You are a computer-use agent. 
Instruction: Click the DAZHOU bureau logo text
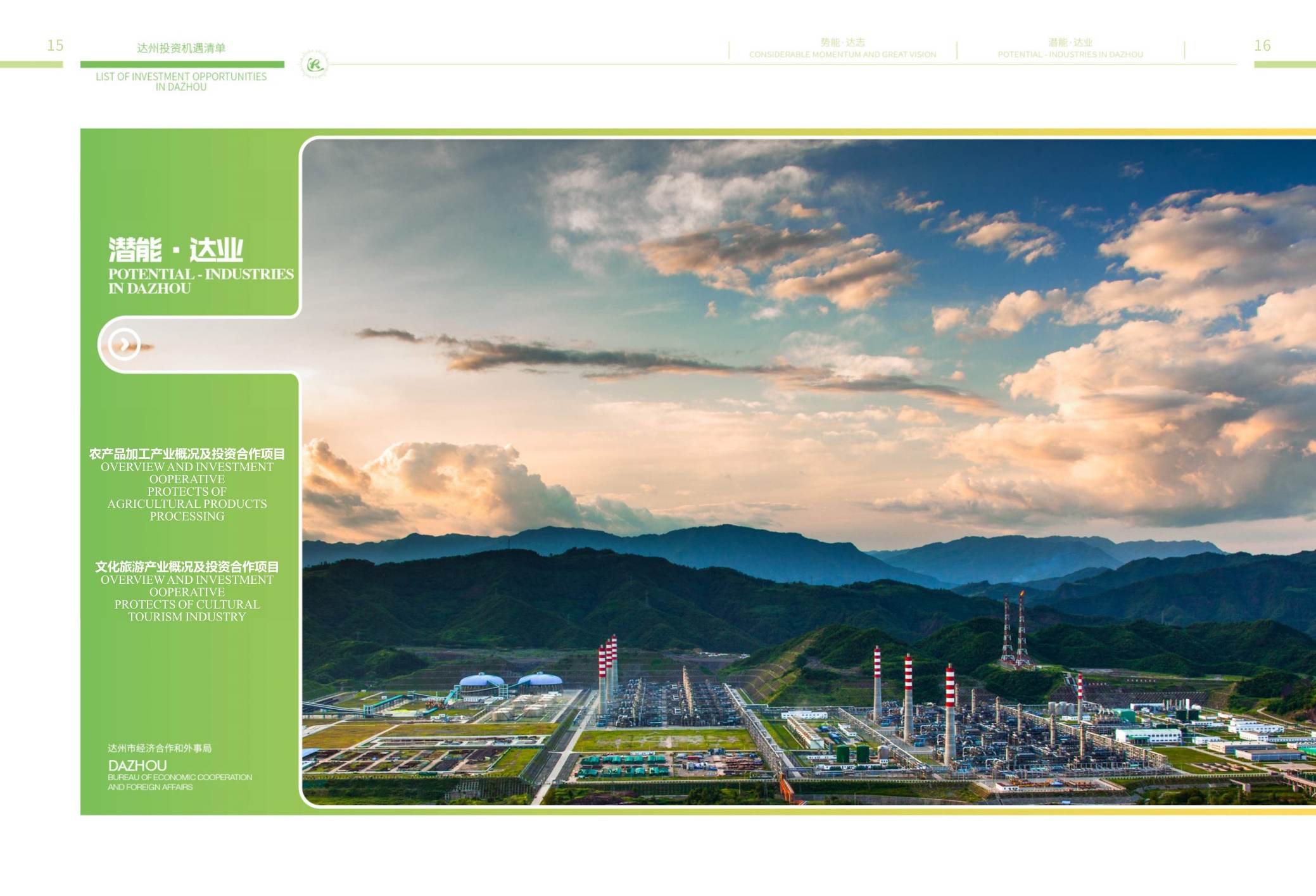coord(137,766)
